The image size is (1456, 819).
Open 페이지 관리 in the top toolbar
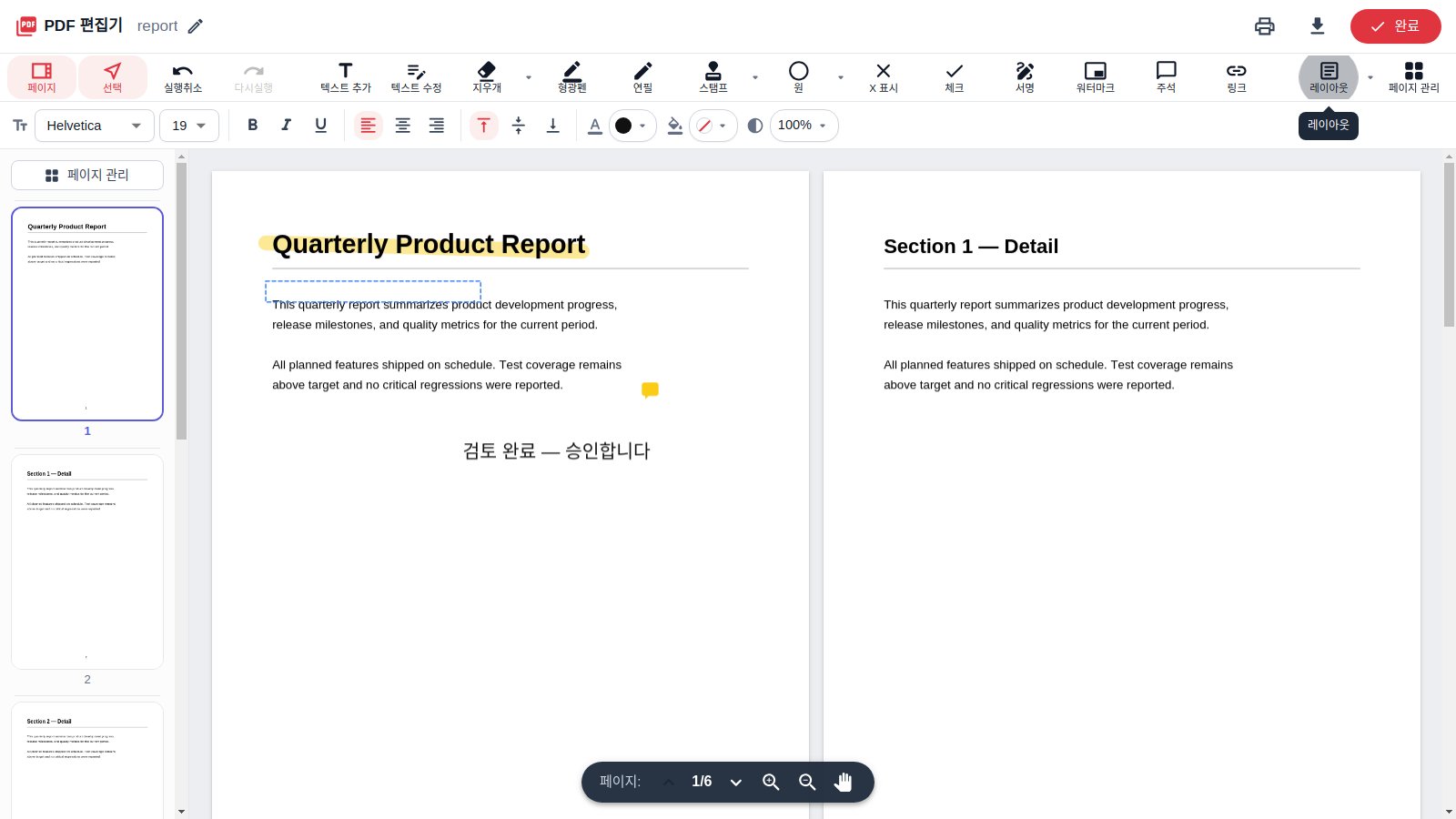1414,77
